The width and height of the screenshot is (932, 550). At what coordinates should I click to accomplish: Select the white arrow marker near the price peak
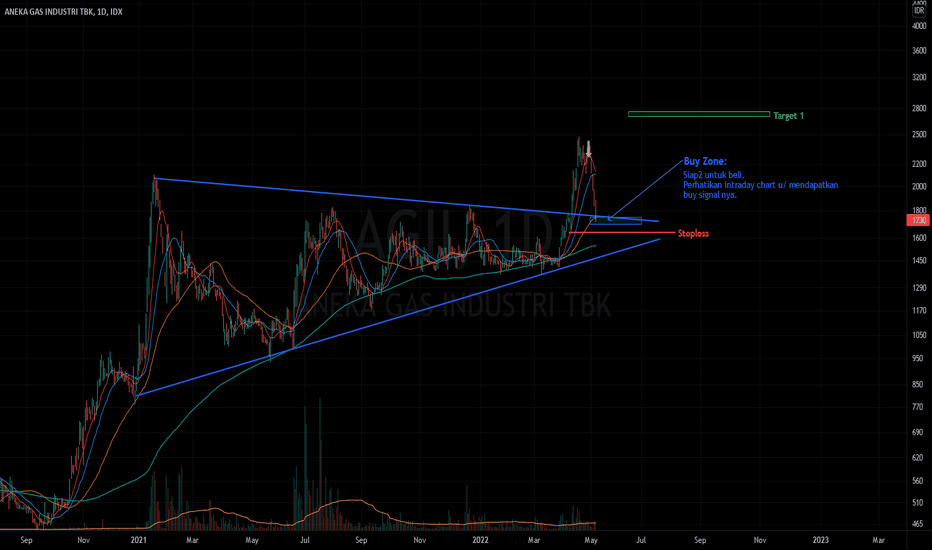click(x=588, y=149)
